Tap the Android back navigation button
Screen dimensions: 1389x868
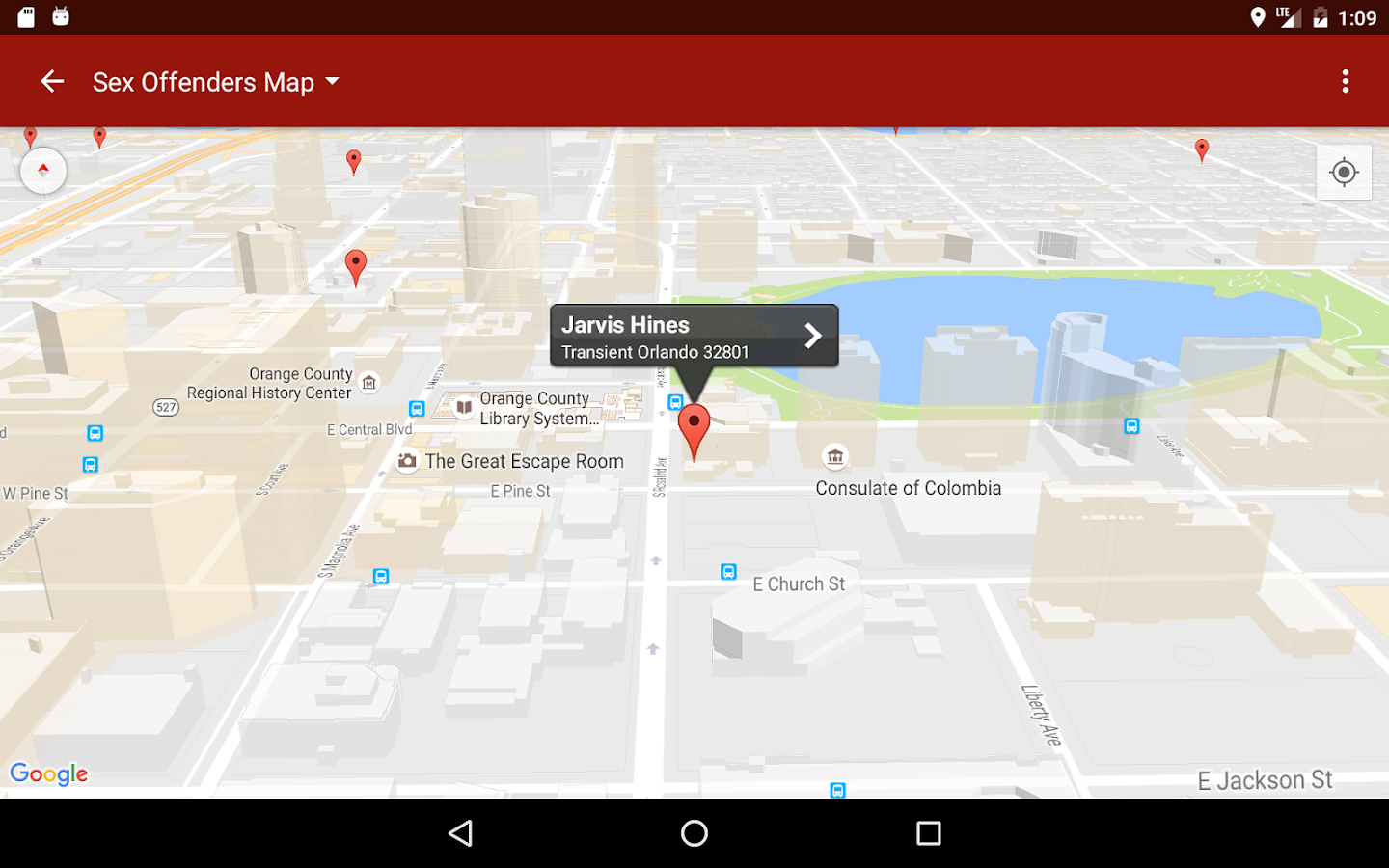coord(461,833)
